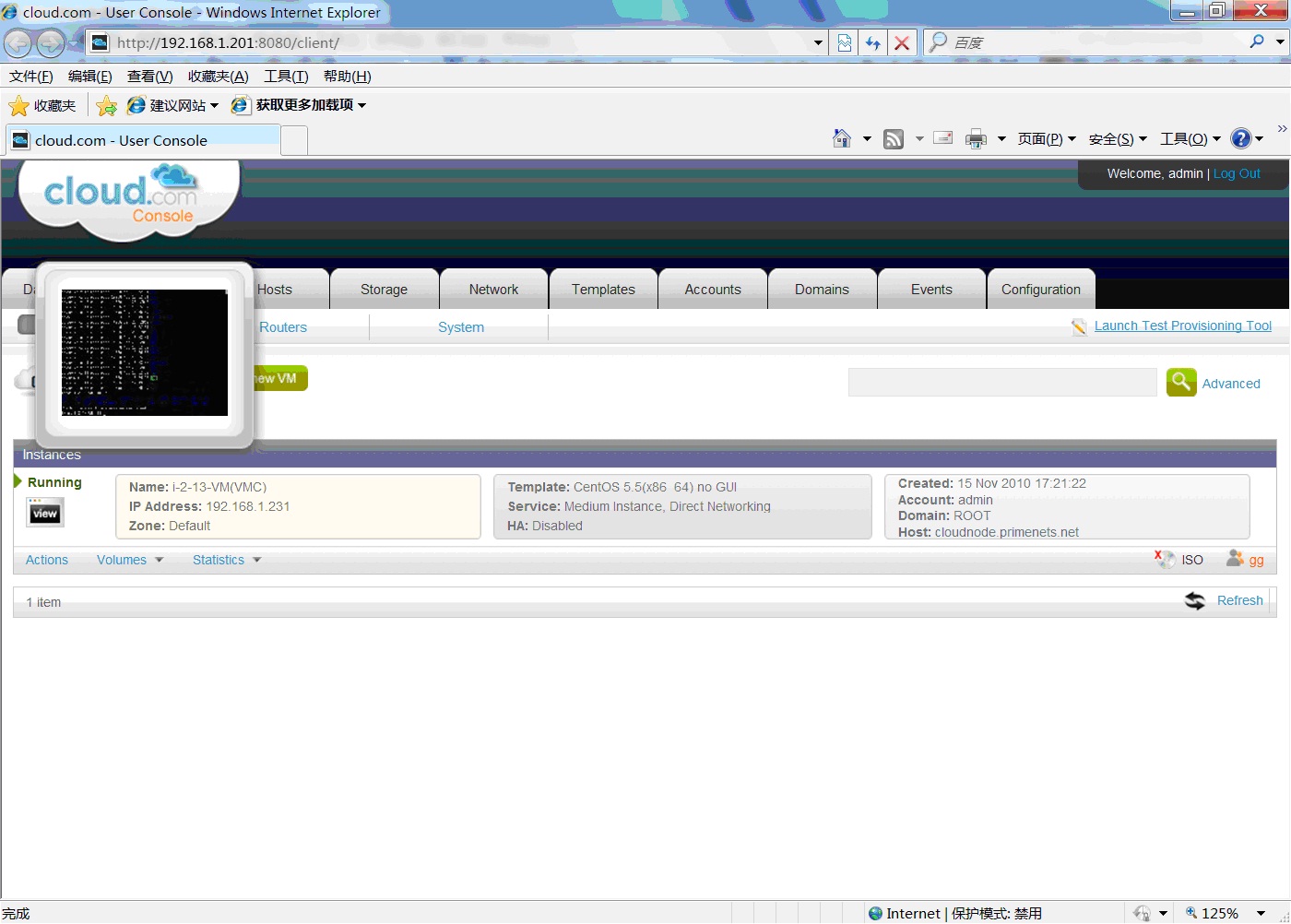Click the Add to Favorites Bar star icon
Viewport: 1291px width, 924px height.
[107, 106]
